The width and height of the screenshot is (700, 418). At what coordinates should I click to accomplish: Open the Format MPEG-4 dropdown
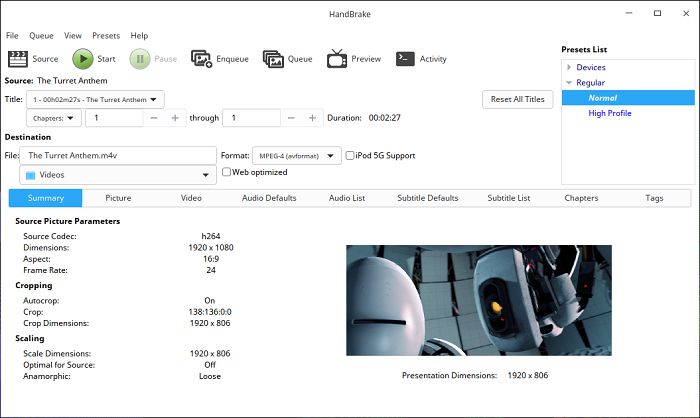pos(296,156)
